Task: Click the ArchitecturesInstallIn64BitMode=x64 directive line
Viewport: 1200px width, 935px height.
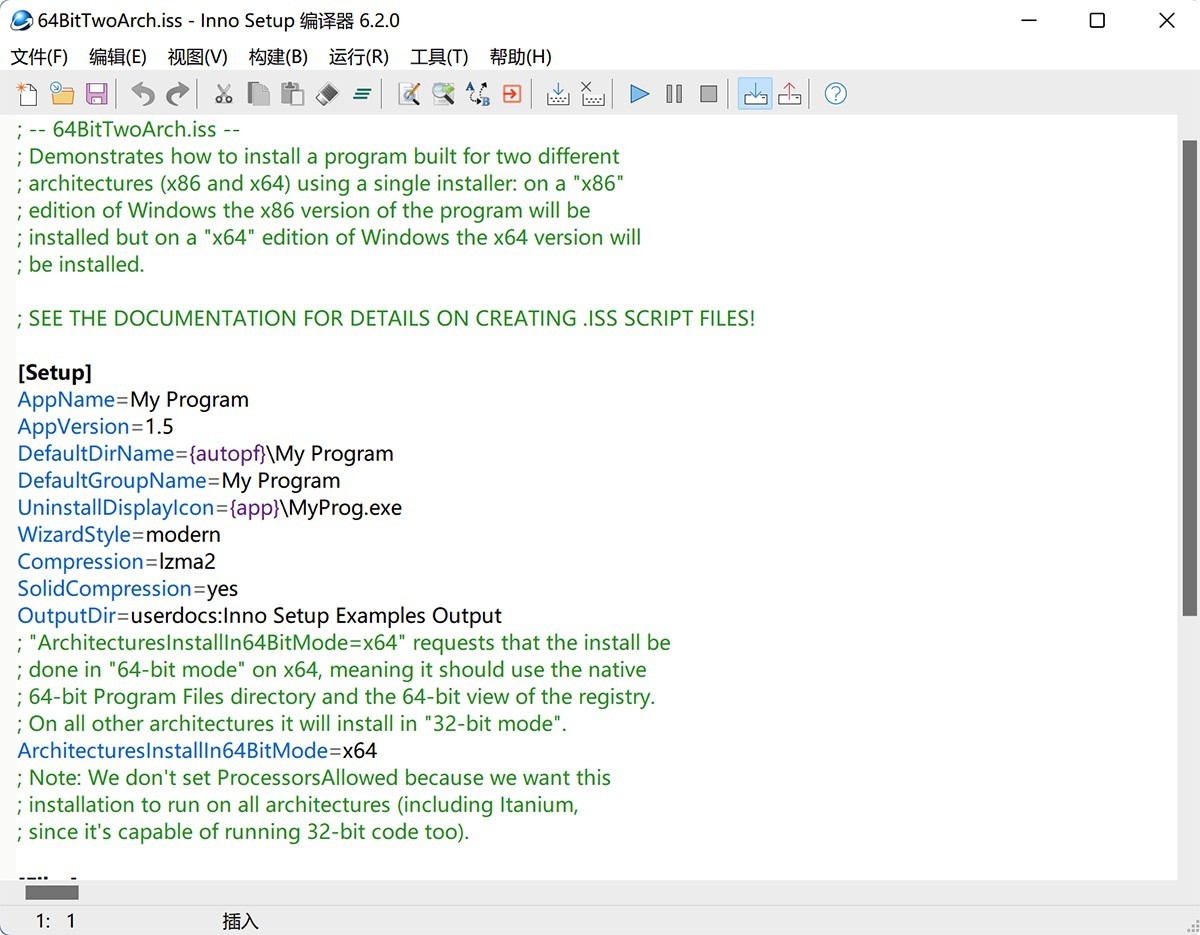Action: (197, 751)
